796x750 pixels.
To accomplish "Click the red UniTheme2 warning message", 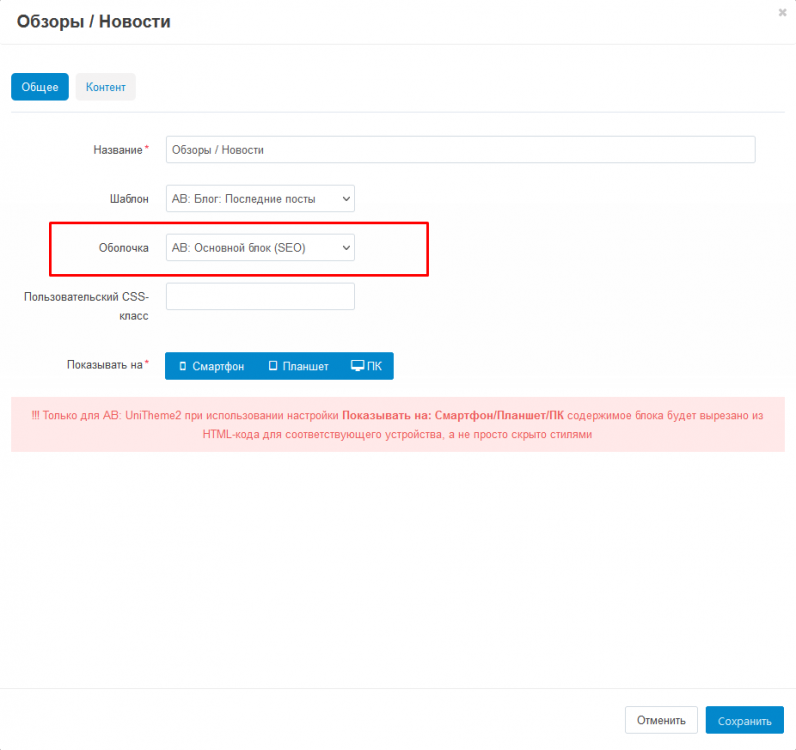I will (397, 424).
